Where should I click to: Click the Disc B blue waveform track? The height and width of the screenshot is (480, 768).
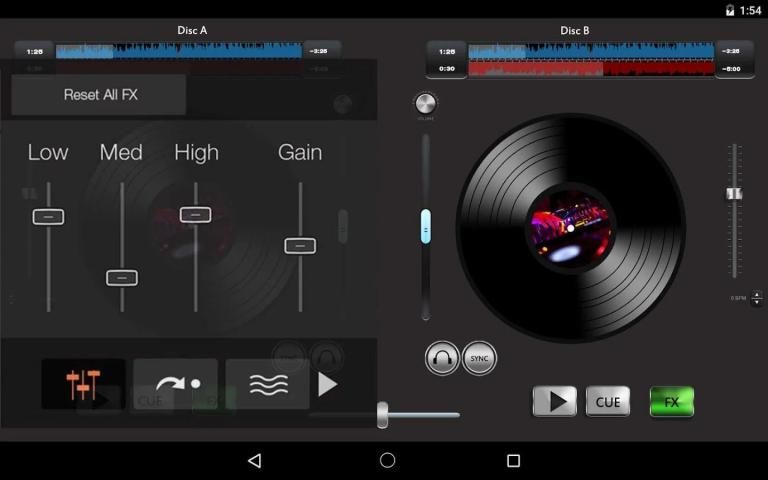tap(590, 51)
